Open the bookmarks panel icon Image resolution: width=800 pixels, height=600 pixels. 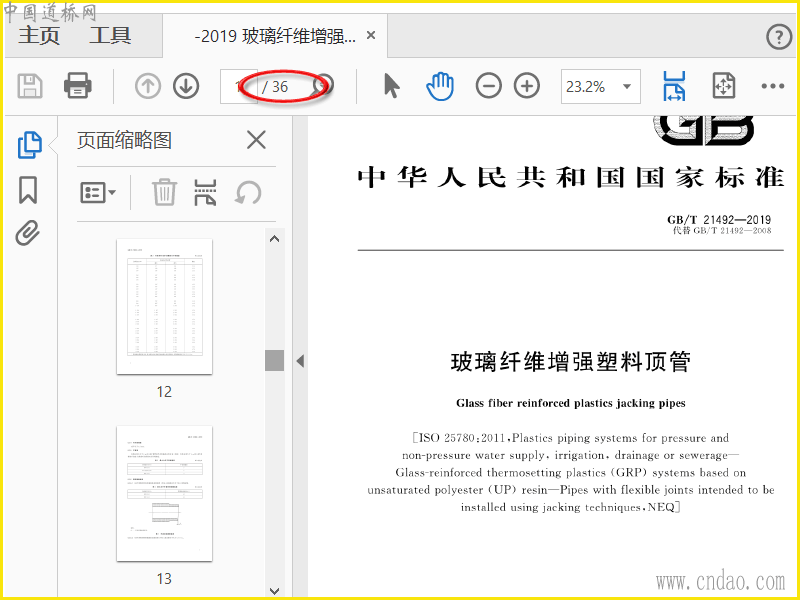pyautogui.click(x=28, y=190)
